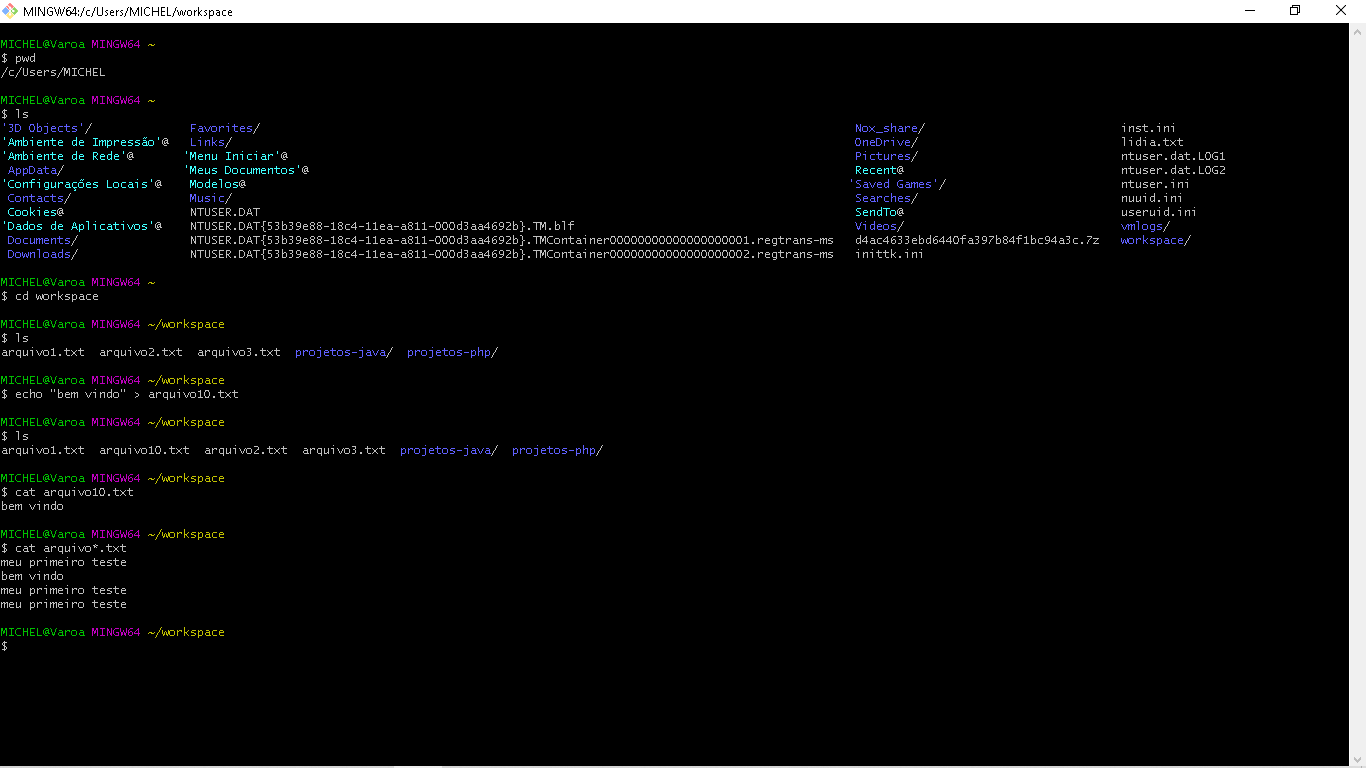
Task: Click the useruid.ini file name
Action: pos(1159,212)
